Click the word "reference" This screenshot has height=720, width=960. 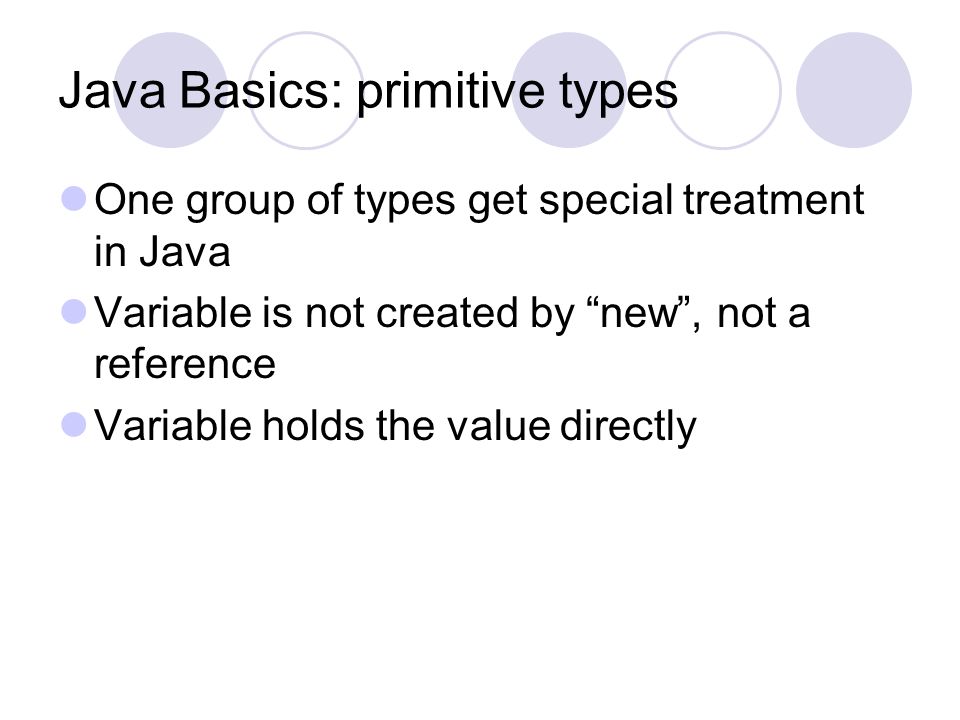(x=185, y=364)
